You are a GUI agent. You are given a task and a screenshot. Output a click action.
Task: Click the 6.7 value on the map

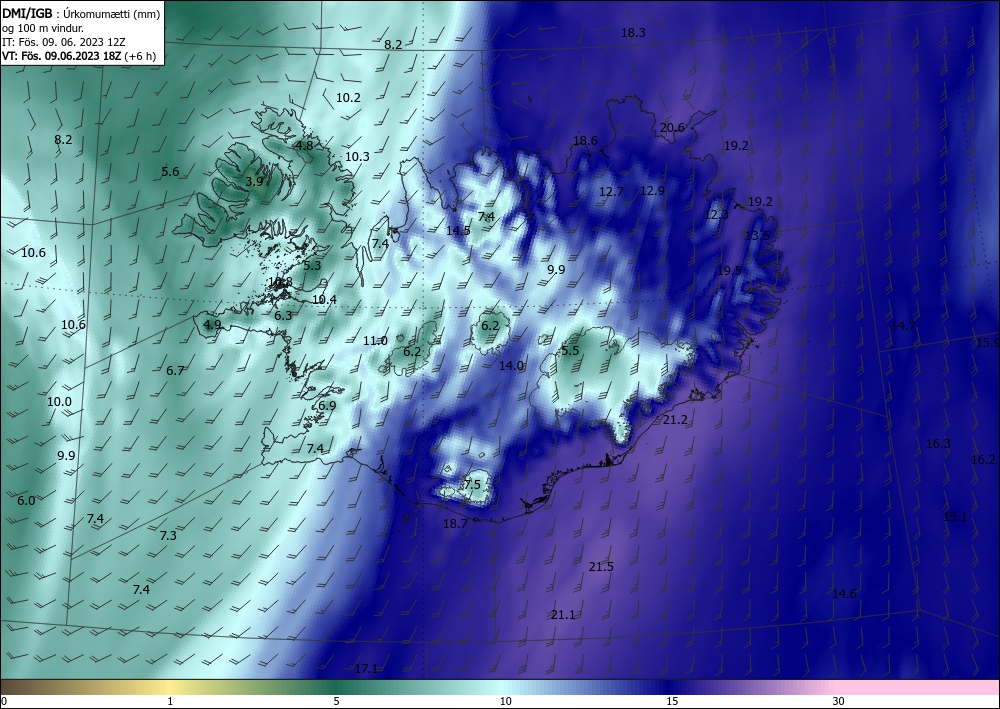click(175, 370)
